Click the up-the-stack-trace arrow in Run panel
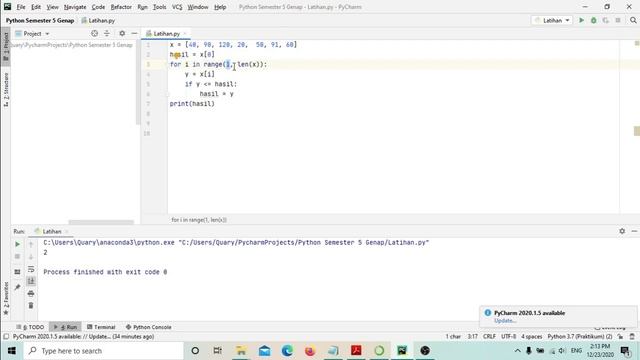640x360 pixels. pos(31,244)
